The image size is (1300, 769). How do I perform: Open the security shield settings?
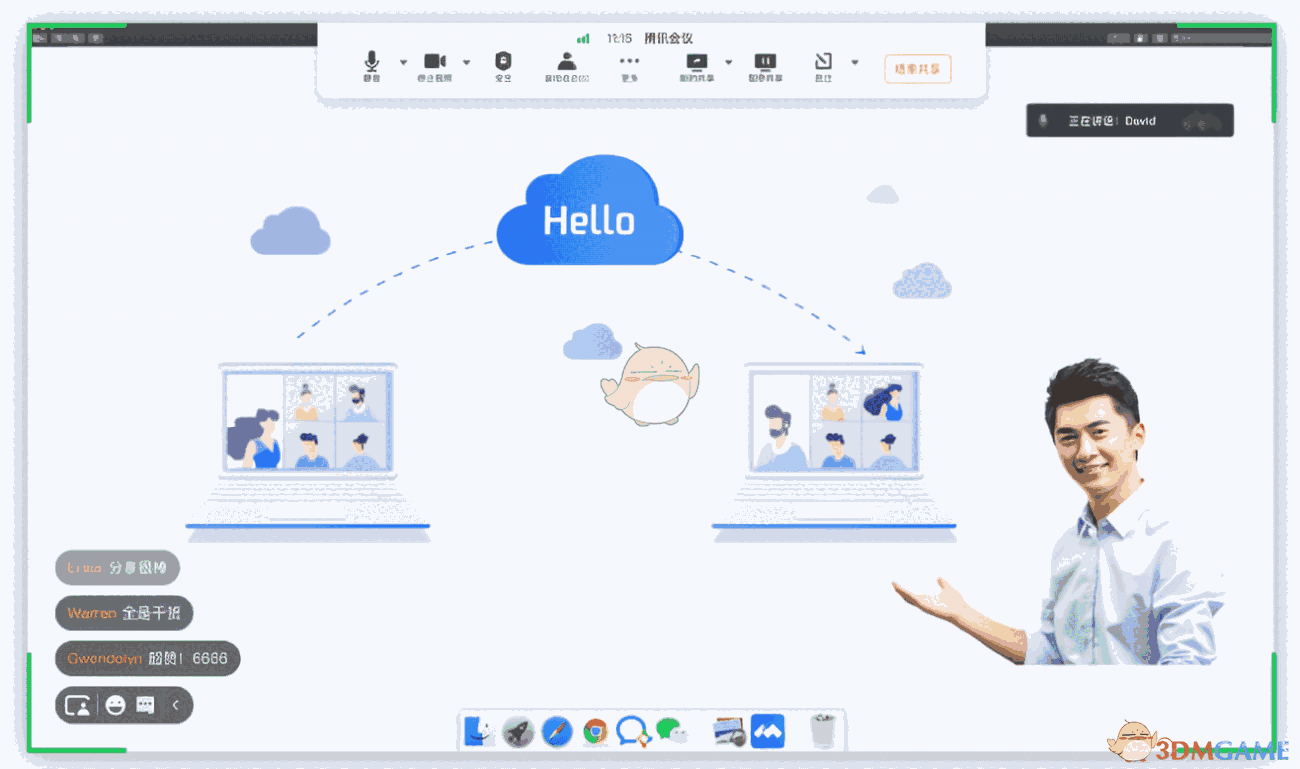[504, 65]
